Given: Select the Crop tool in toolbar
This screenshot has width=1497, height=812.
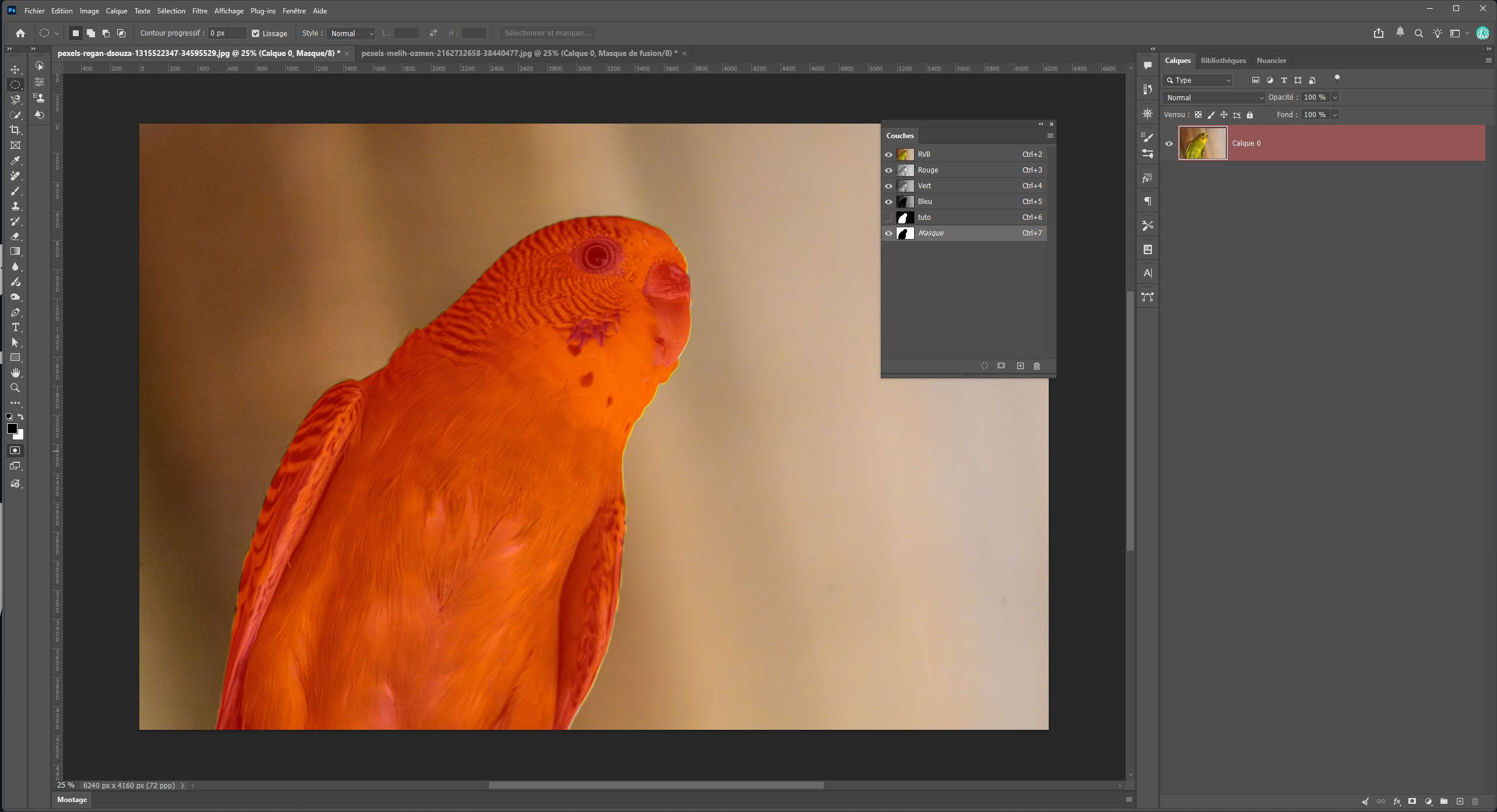Looking at the screenshot, I should pos(15,130).
